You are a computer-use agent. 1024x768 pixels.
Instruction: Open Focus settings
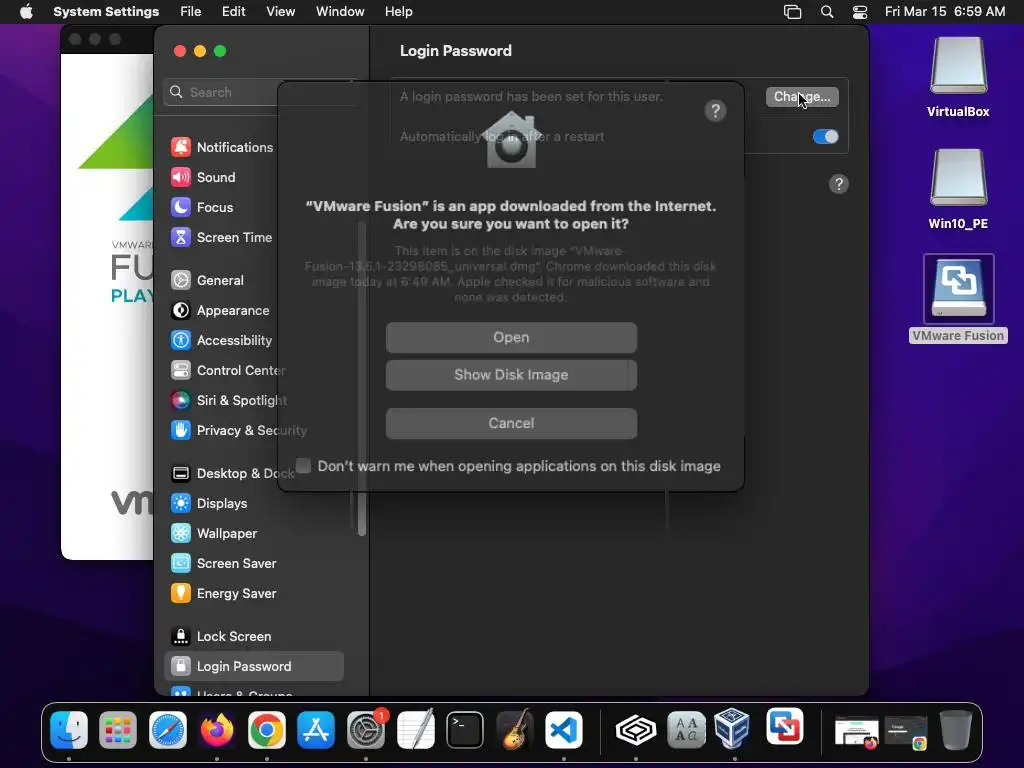click(x=202, y=207)
